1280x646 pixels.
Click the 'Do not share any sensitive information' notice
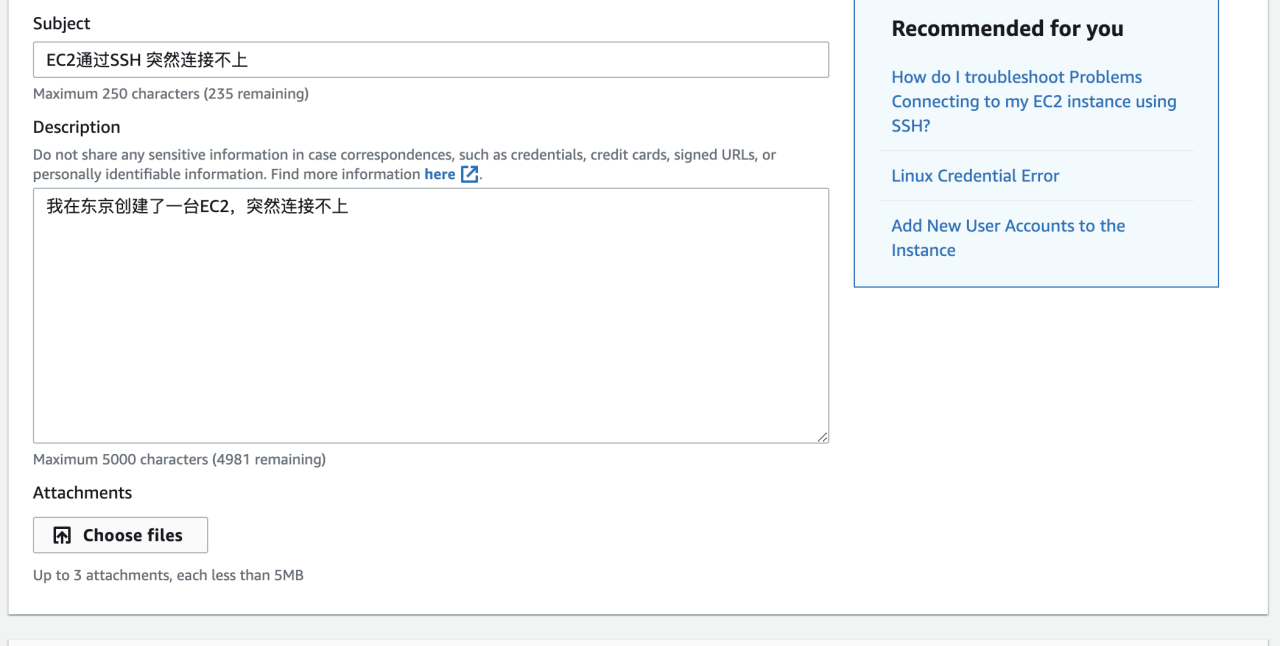click(x=404, y=164)
